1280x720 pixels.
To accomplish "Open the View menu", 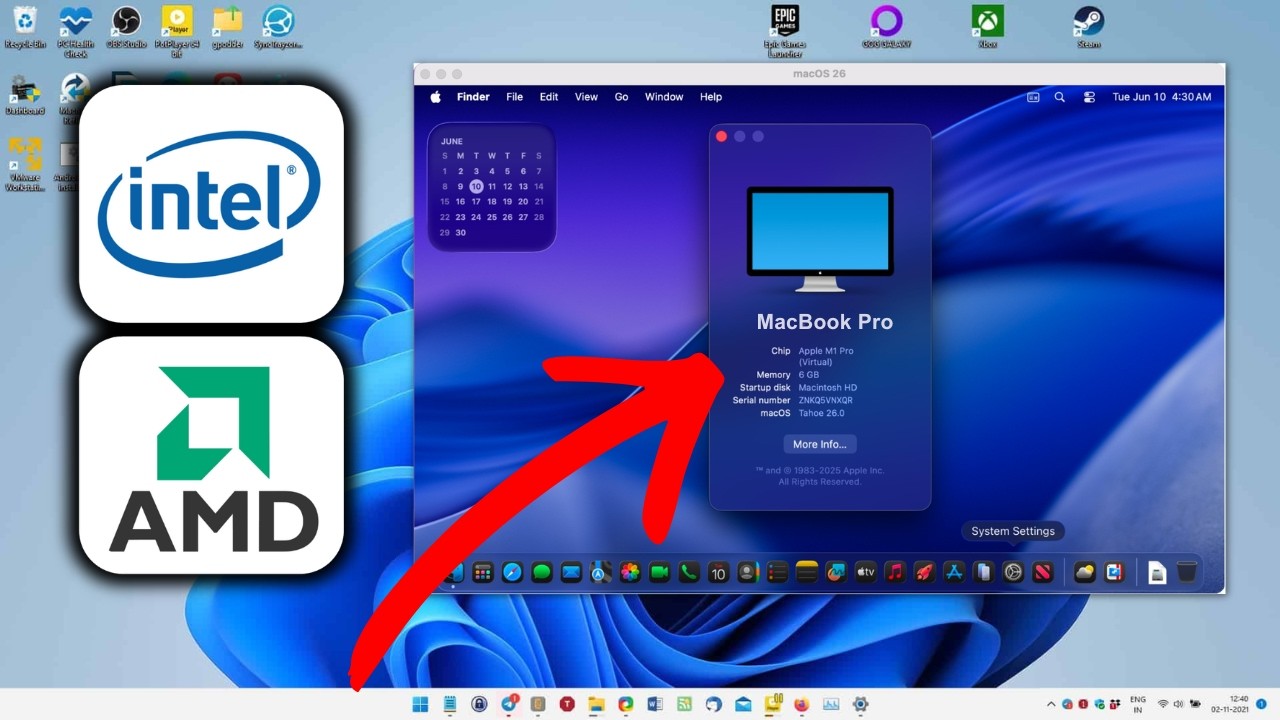I will pyautogui.click(x=586, y=97).
